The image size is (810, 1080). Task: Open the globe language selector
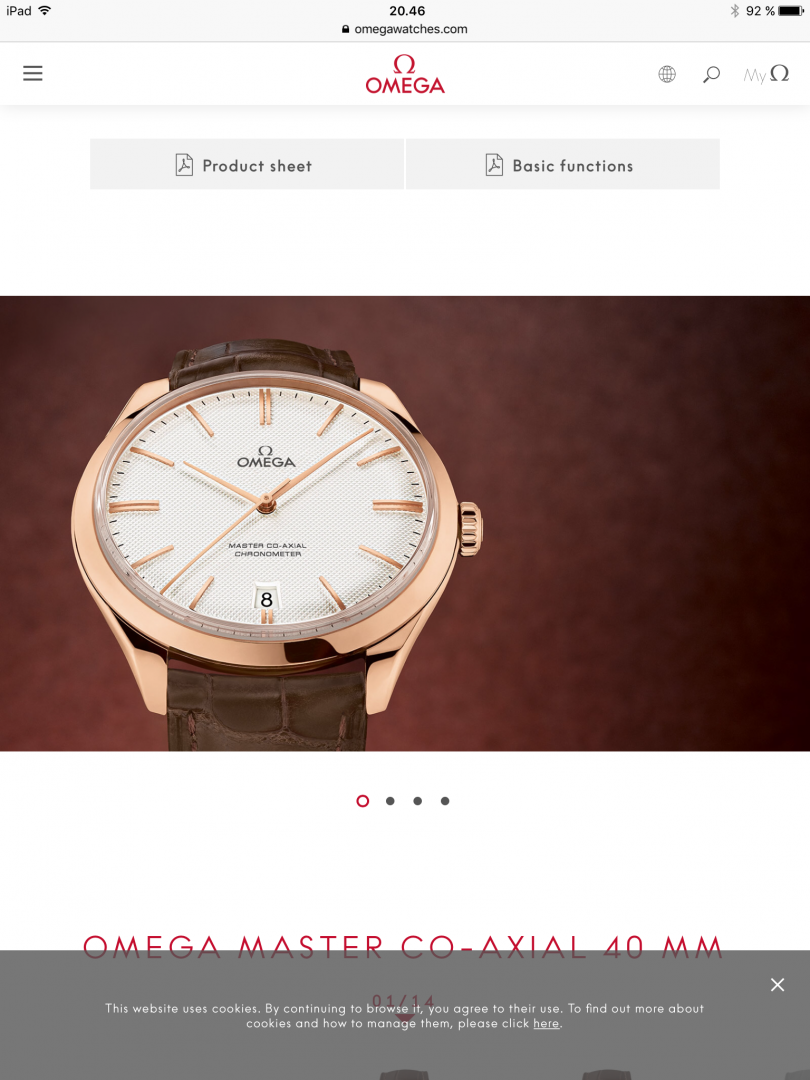pos(667,74)
